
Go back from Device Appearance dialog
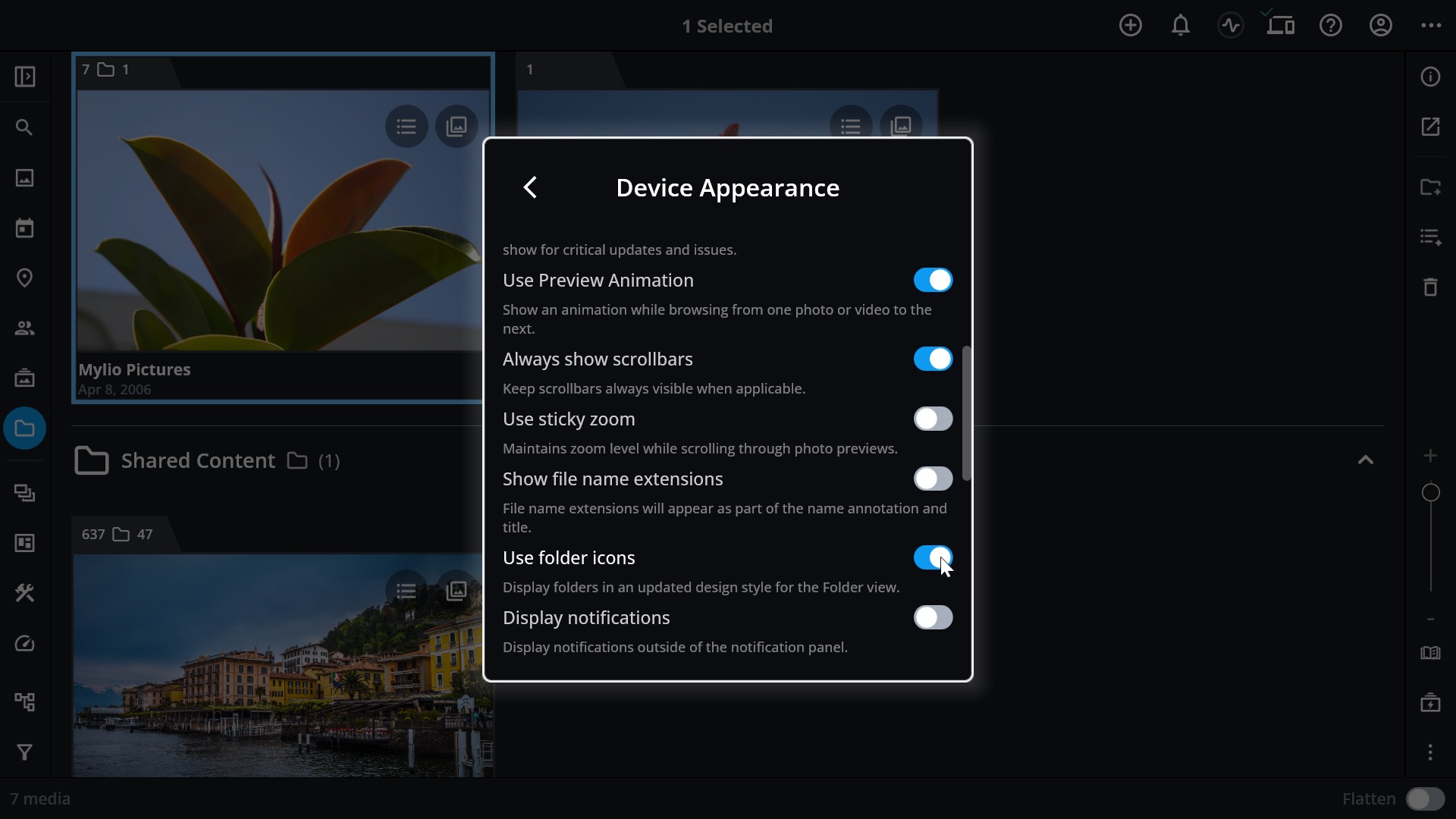click(x=530, y=187)
